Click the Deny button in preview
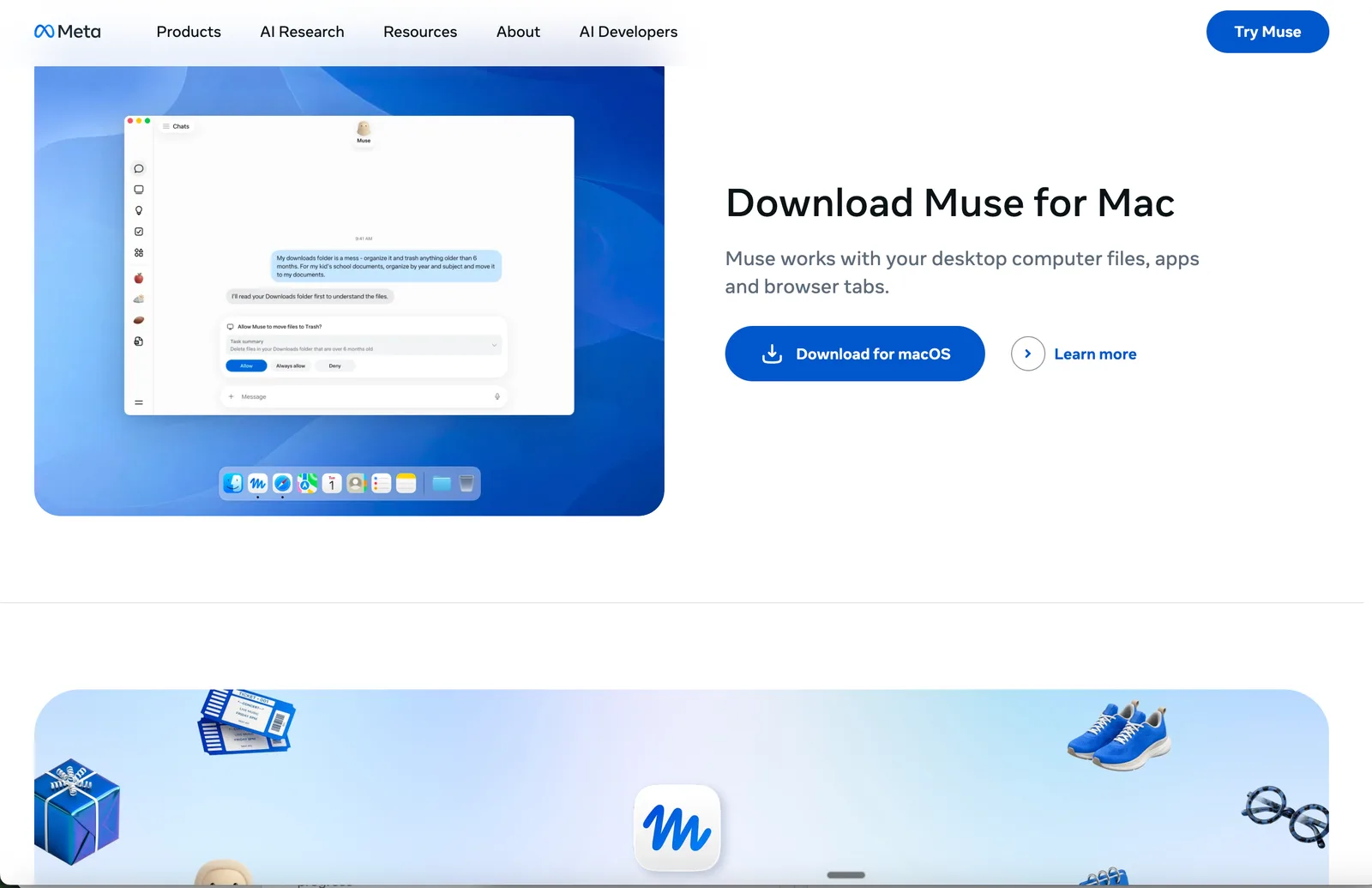 [334, 365]
